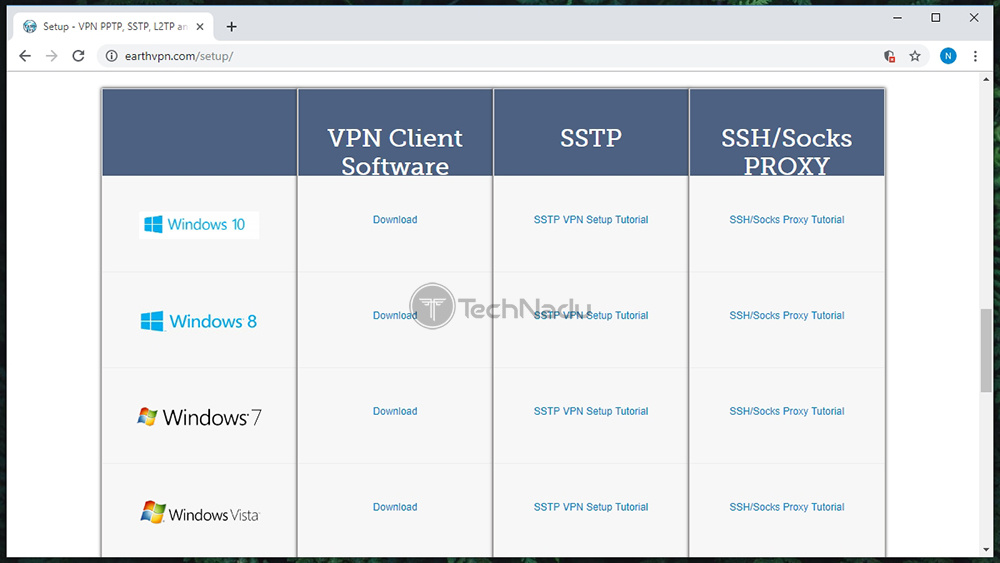
Task: Open SSTP VPN Setup Tutorial for Windows 10
Action: coord(591,219)
